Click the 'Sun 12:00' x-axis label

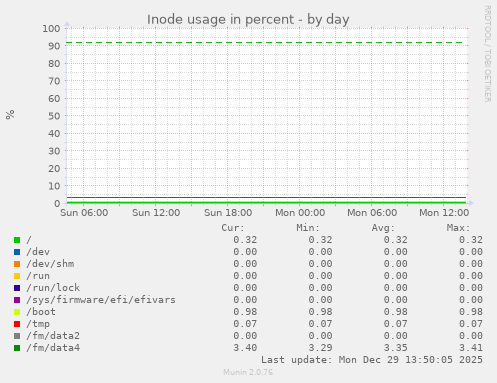[x=156, y=213]
